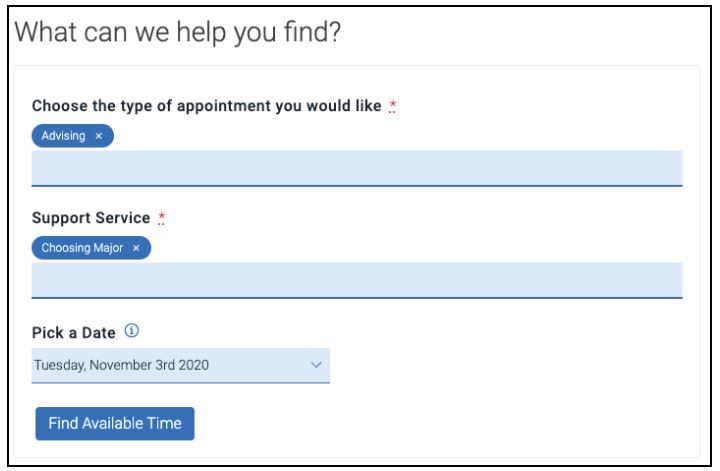Click the 'Choose the type of appointment' label
This screenshot has height=471, width=720.
207,106
